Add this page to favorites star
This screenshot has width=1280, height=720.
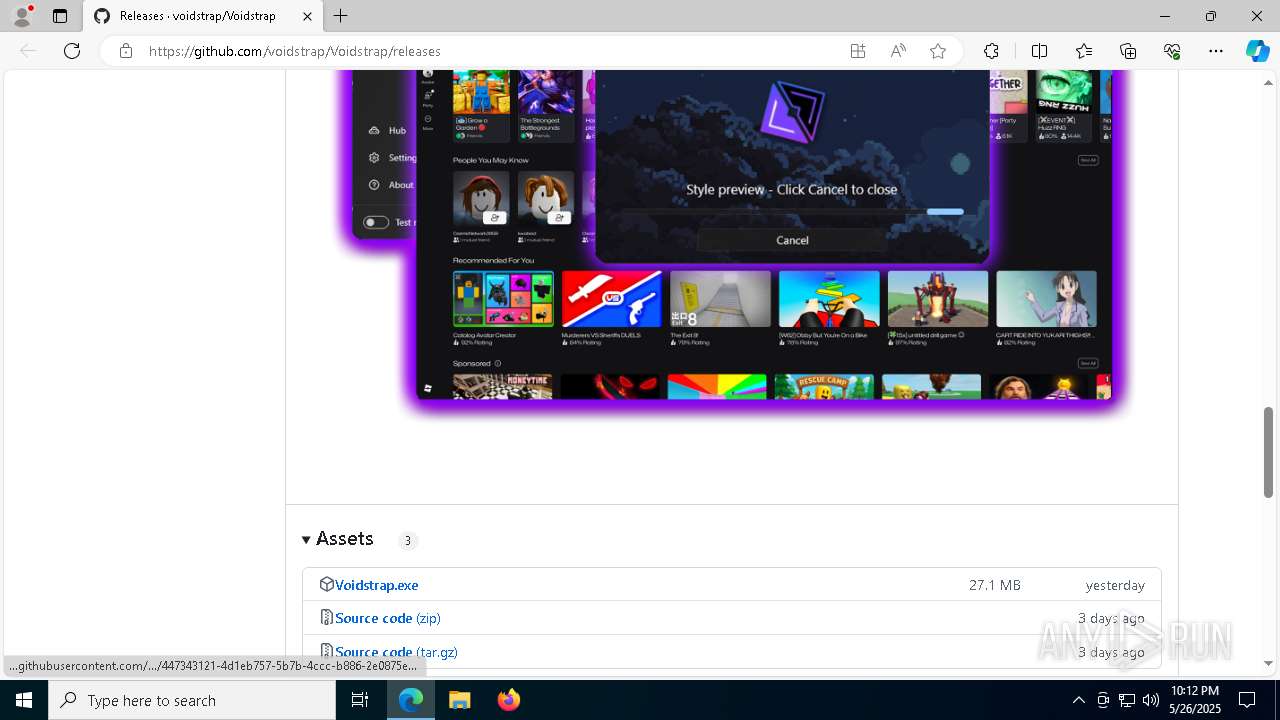[x=938, y=51]
